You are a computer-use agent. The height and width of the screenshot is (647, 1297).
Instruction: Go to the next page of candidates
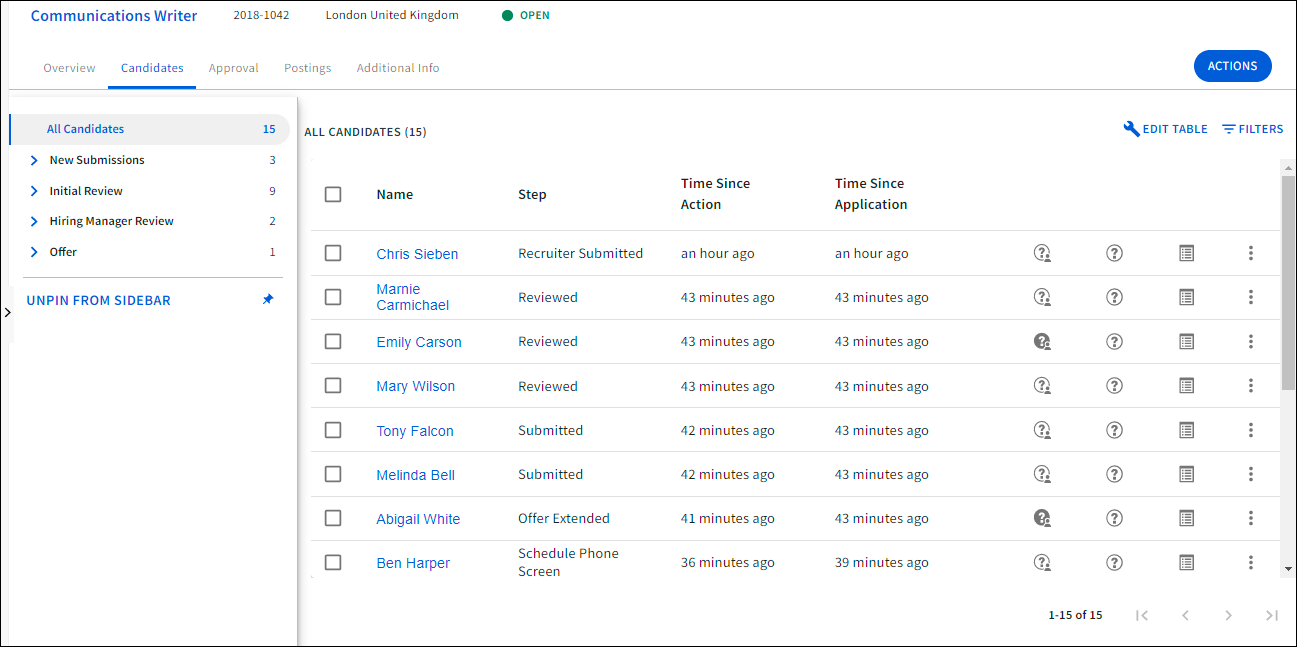1228,615
